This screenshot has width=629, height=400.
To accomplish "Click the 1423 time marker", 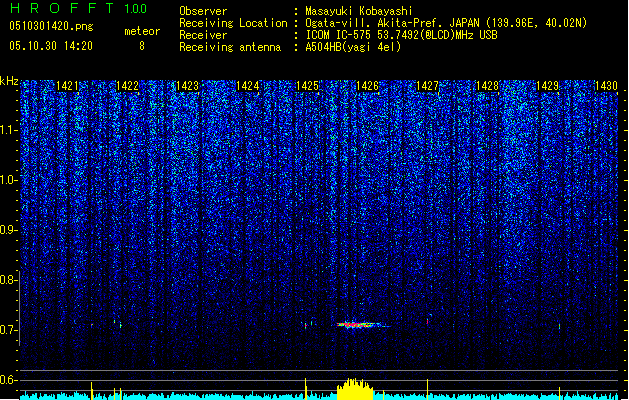I will 187,86.
